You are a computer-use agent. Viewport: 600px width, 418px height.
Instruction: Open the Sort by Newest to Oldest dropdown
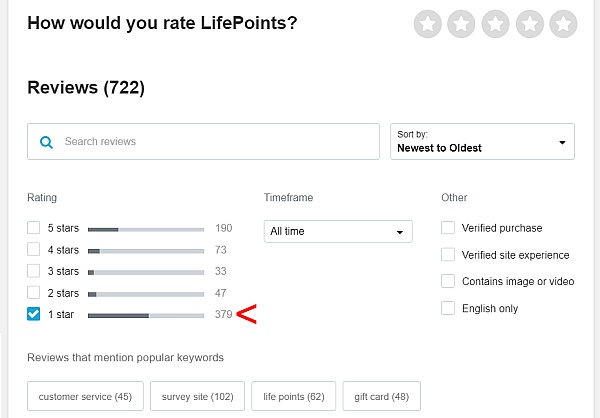coord(482,142)
